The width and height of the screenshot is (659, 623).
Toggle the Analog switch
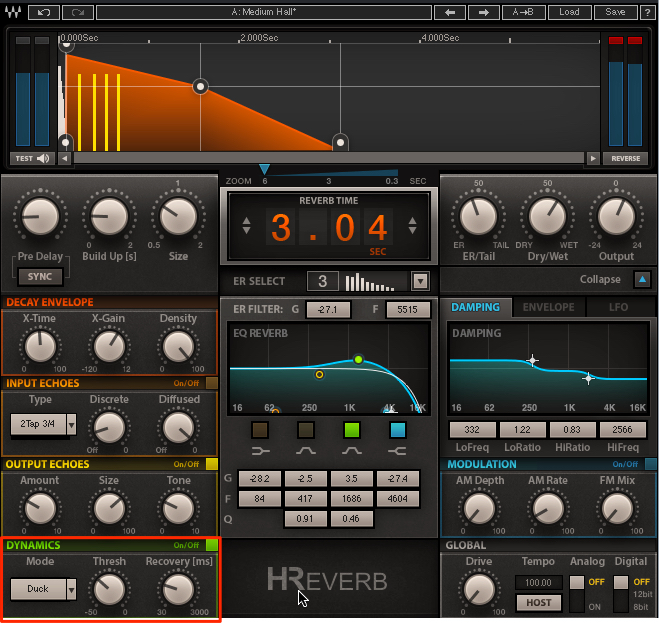coord(577,594)
